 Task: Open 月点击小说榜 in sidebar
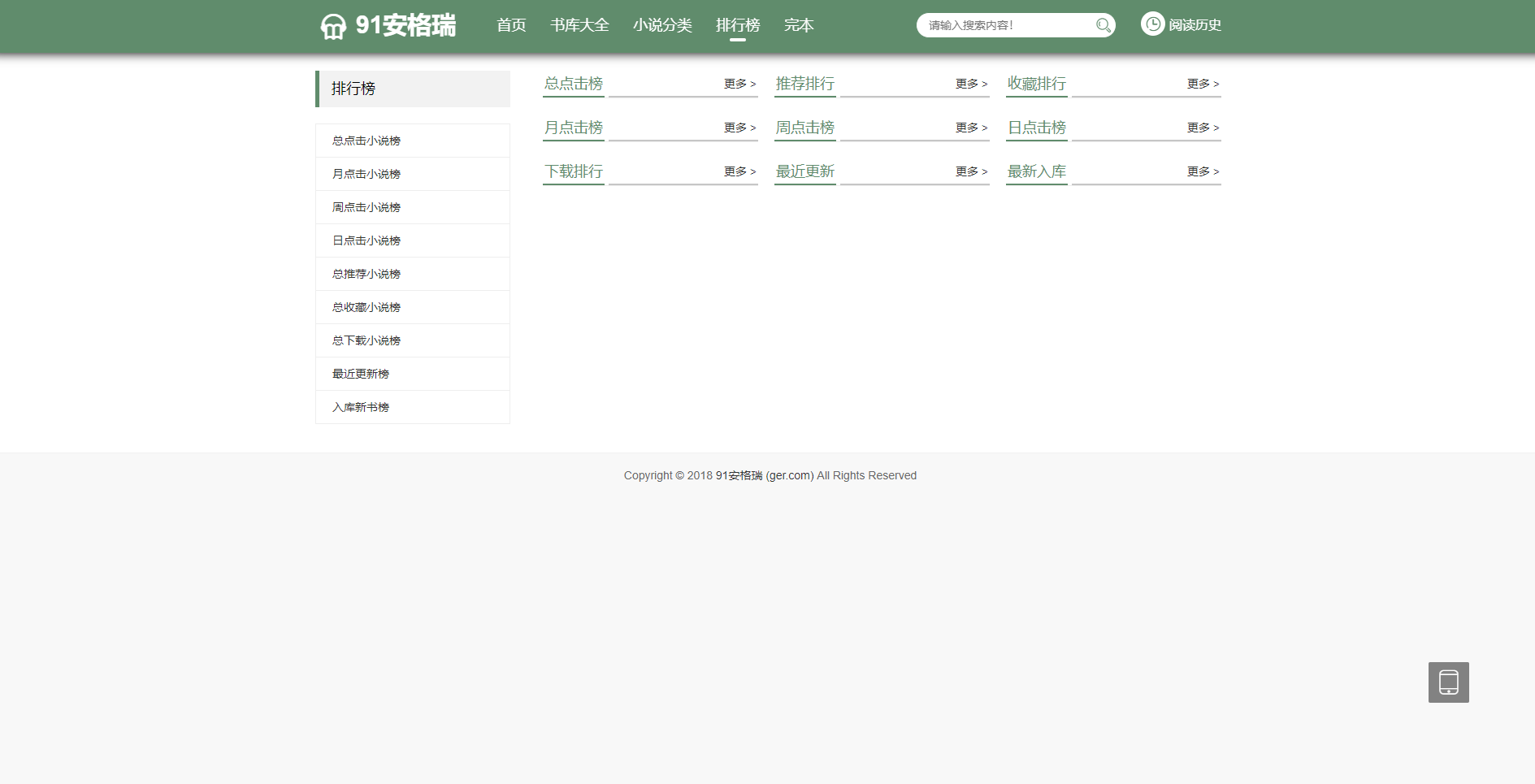click(366, 174)
